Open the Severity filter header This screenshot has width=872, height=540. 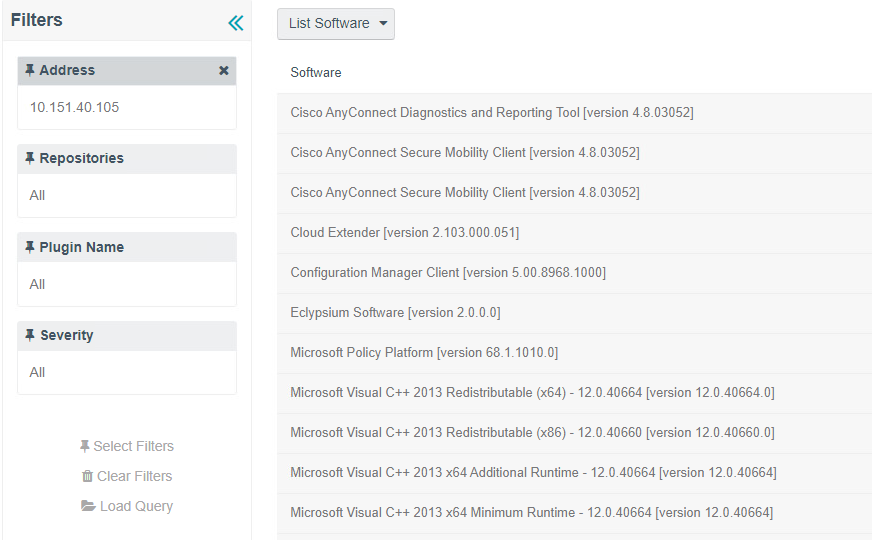pos(127,335)
